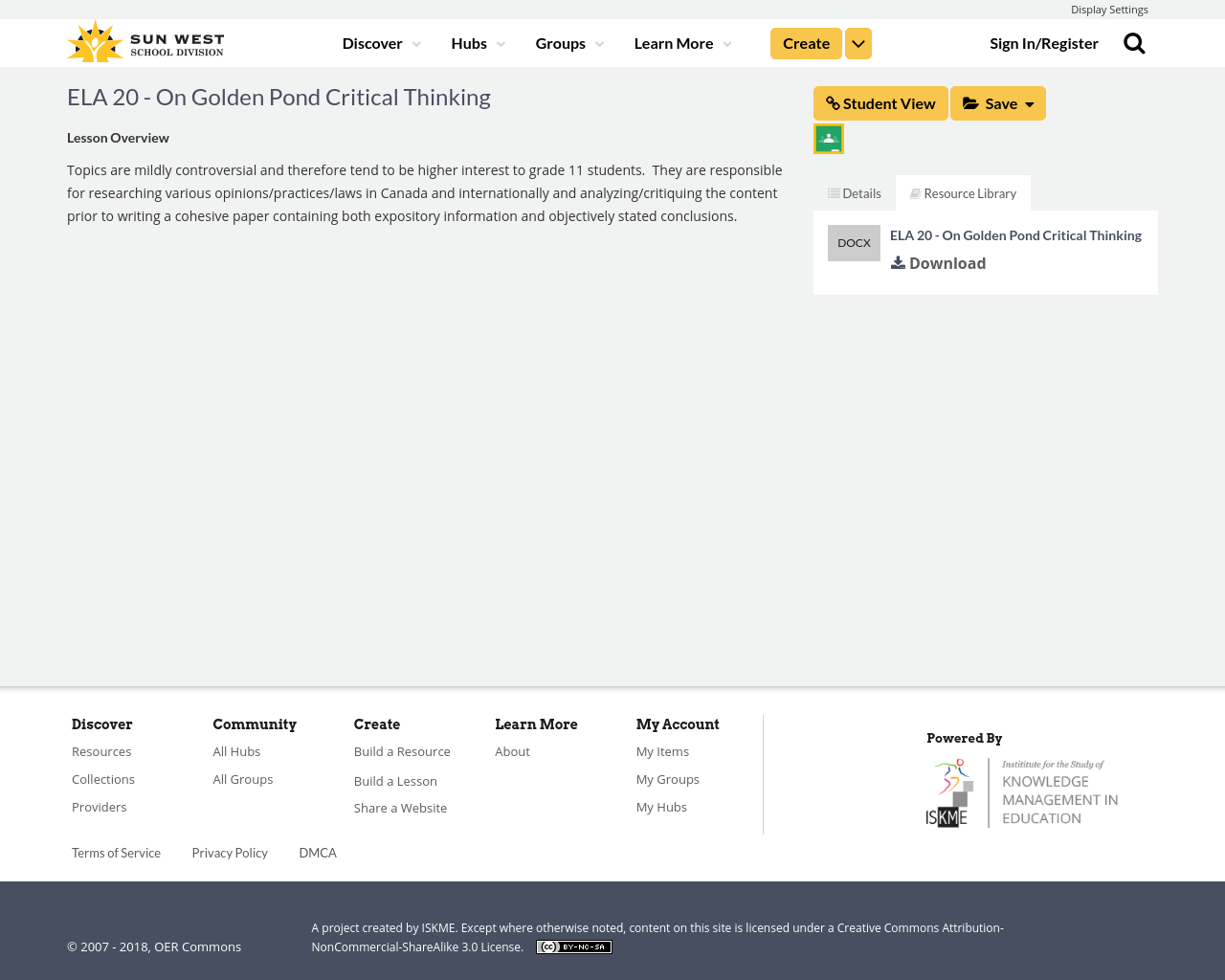Open the Privacy Policy footer link

tap(230, 853)
